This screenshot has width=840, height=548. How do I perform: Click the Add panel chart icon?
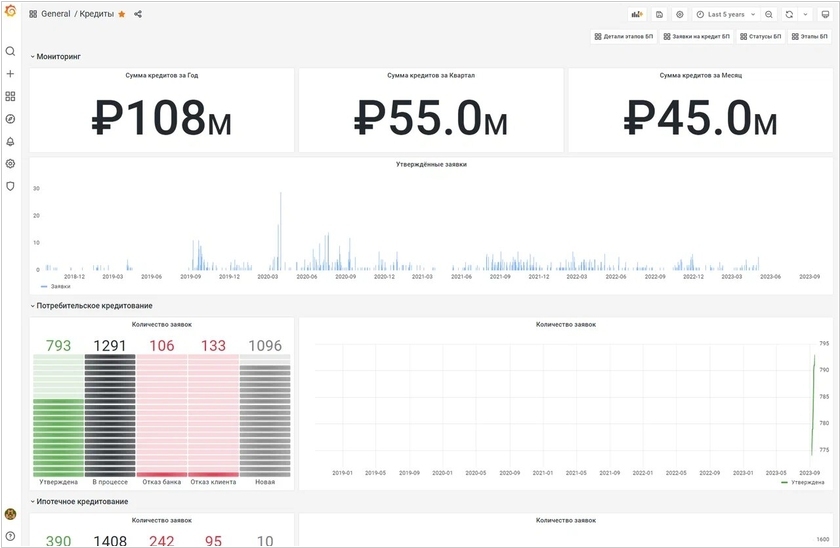pyautogui.click(x=637, y=14)
